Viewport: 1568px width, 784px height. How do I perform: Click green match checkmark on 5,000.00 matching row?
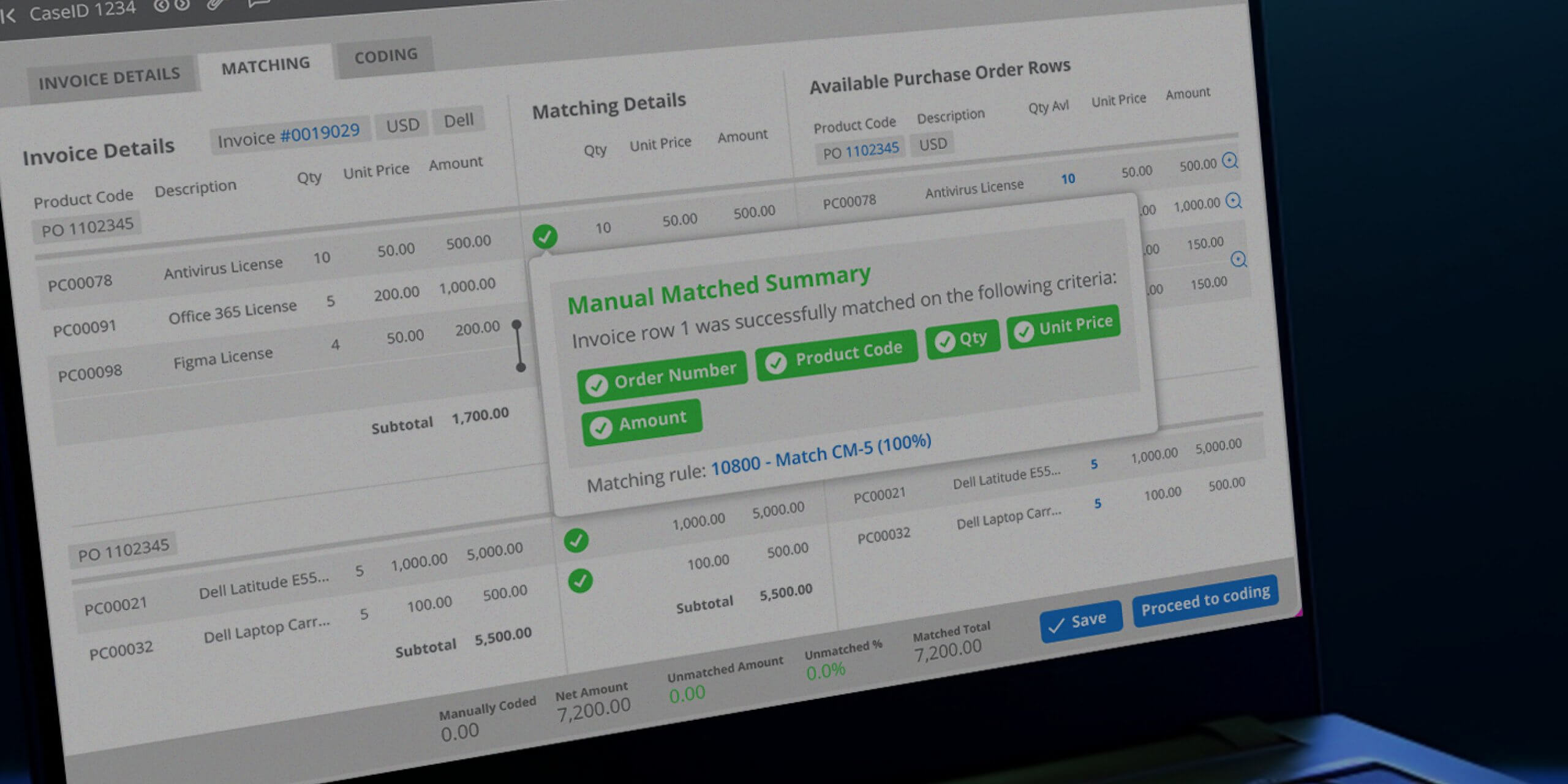(x=576, y=540)
